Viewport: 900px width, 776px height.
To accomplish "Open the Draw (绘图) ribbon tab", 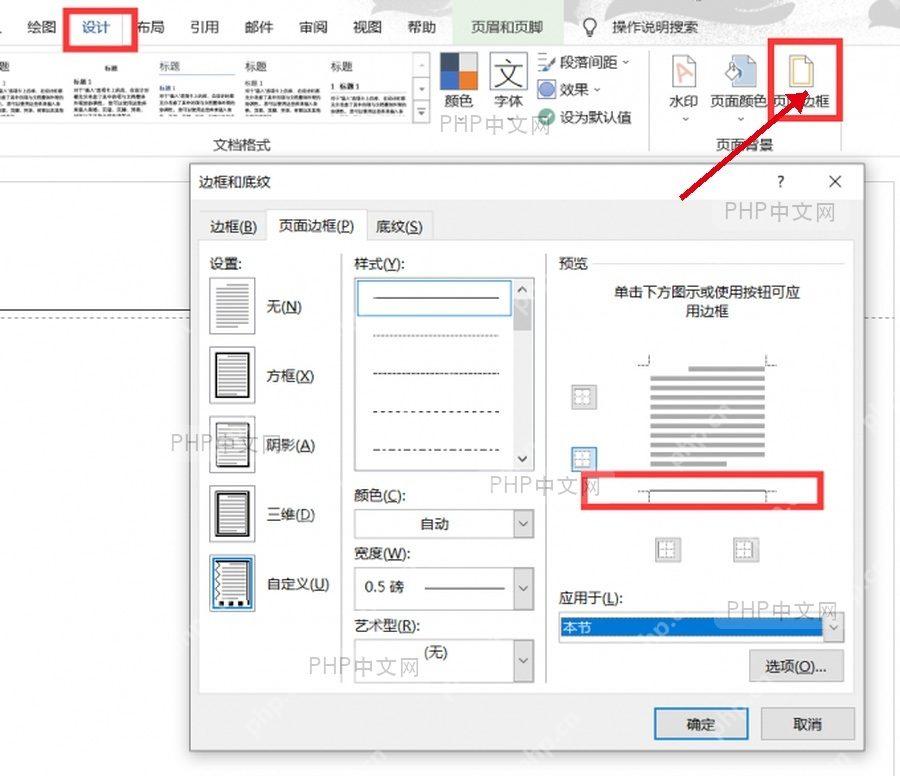I will tap(41, 27).
